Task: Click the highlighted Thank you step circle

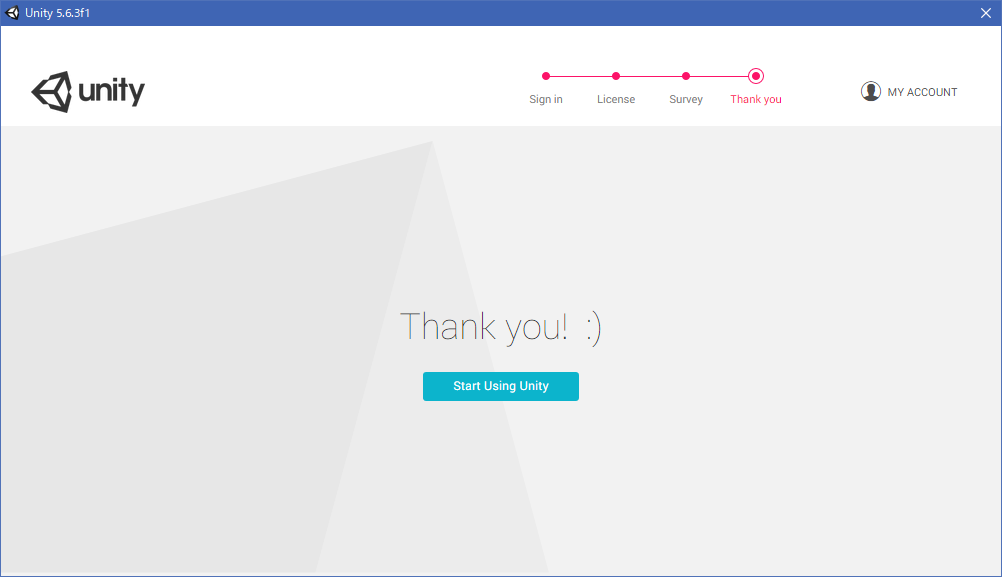Action: point(756,76)
